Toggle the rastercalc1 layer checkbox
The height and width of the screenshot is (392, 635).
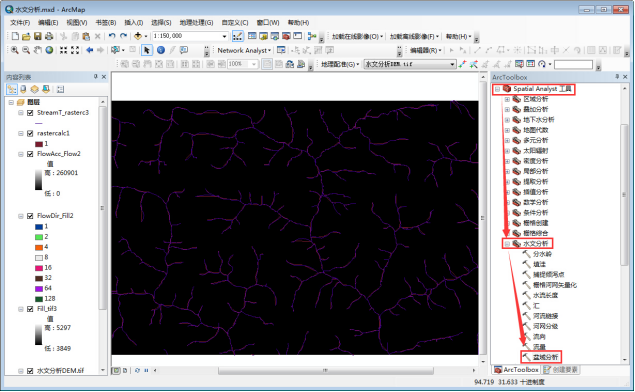[x=30, y=134]
